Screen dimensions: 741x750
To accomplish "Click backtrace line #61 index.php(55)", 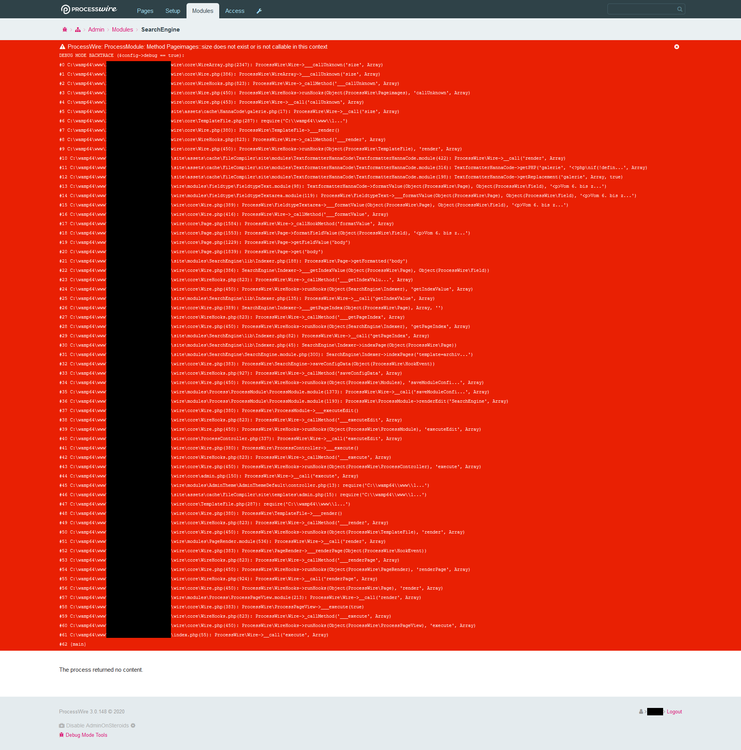I will click(194, 635).
